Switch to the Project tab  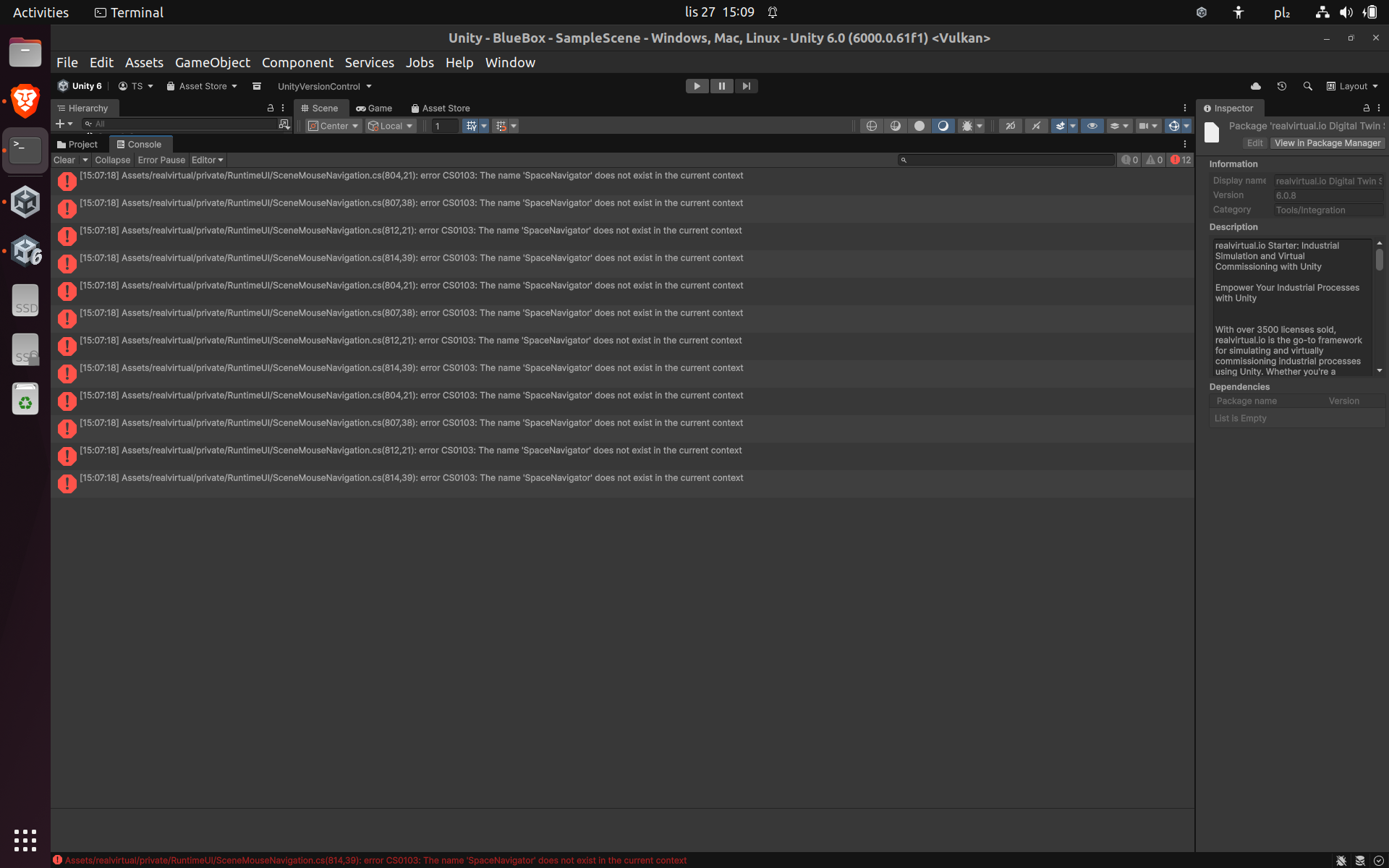(x=77, y=145)
